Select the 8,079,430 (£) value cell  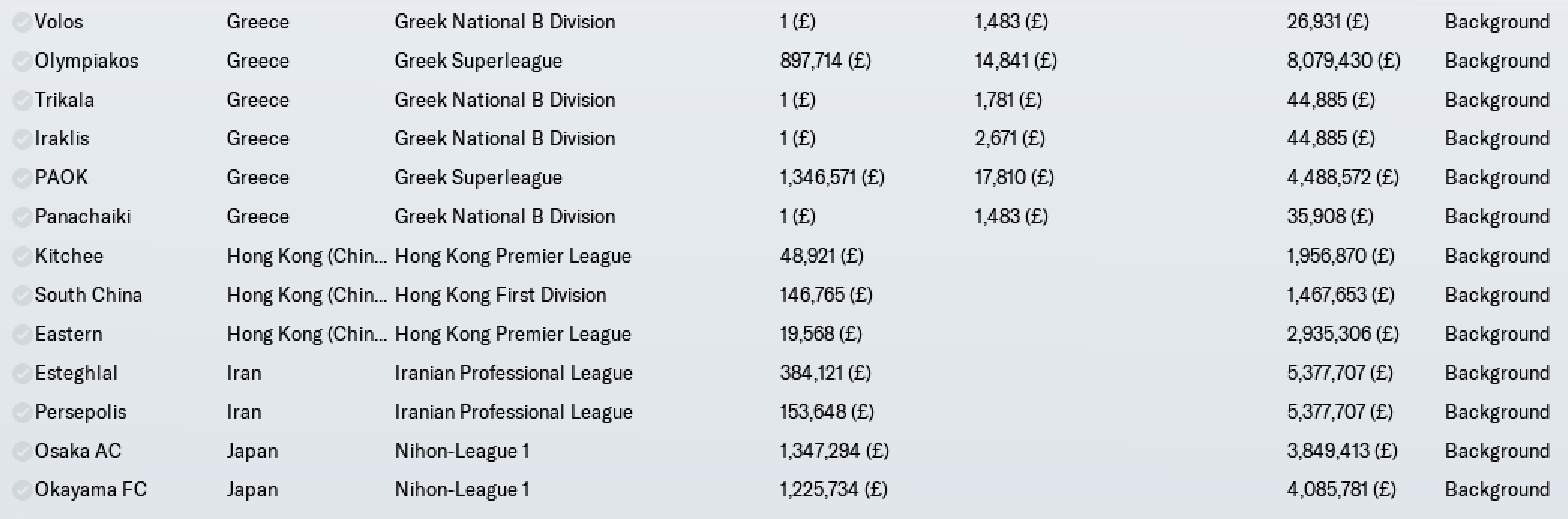1344,61
